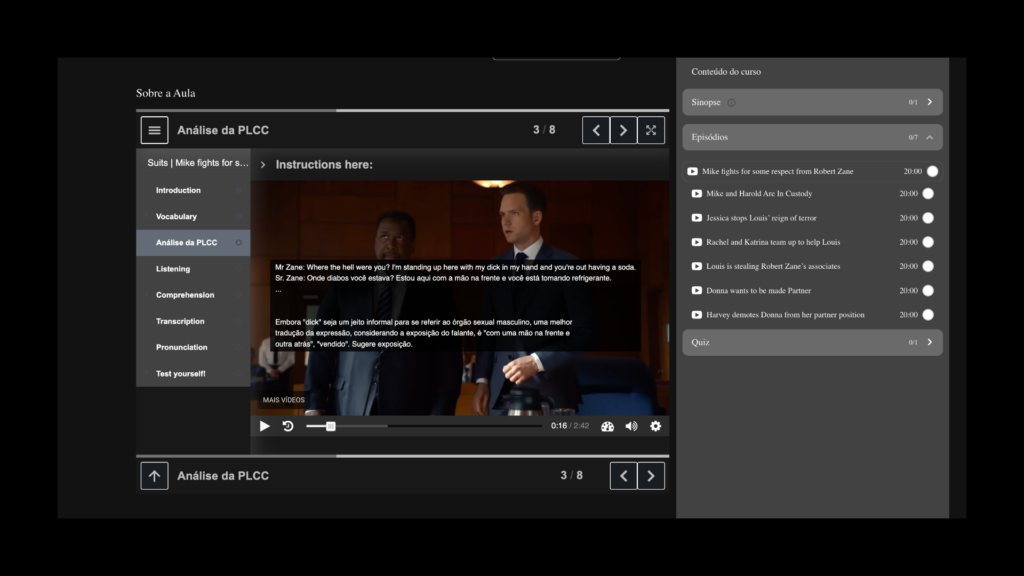Mute the video volume

(x=631, y=426)
